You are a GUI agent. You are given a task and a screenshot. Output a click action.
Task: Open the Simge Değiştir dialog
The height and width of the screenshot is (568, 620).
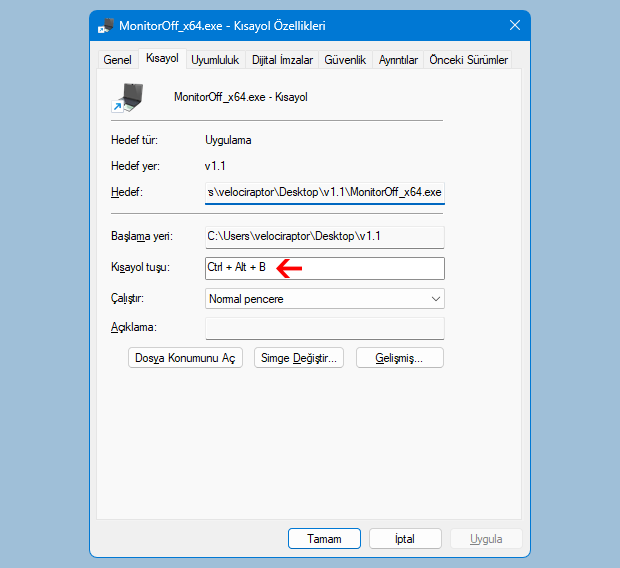[x=299, y=358]
